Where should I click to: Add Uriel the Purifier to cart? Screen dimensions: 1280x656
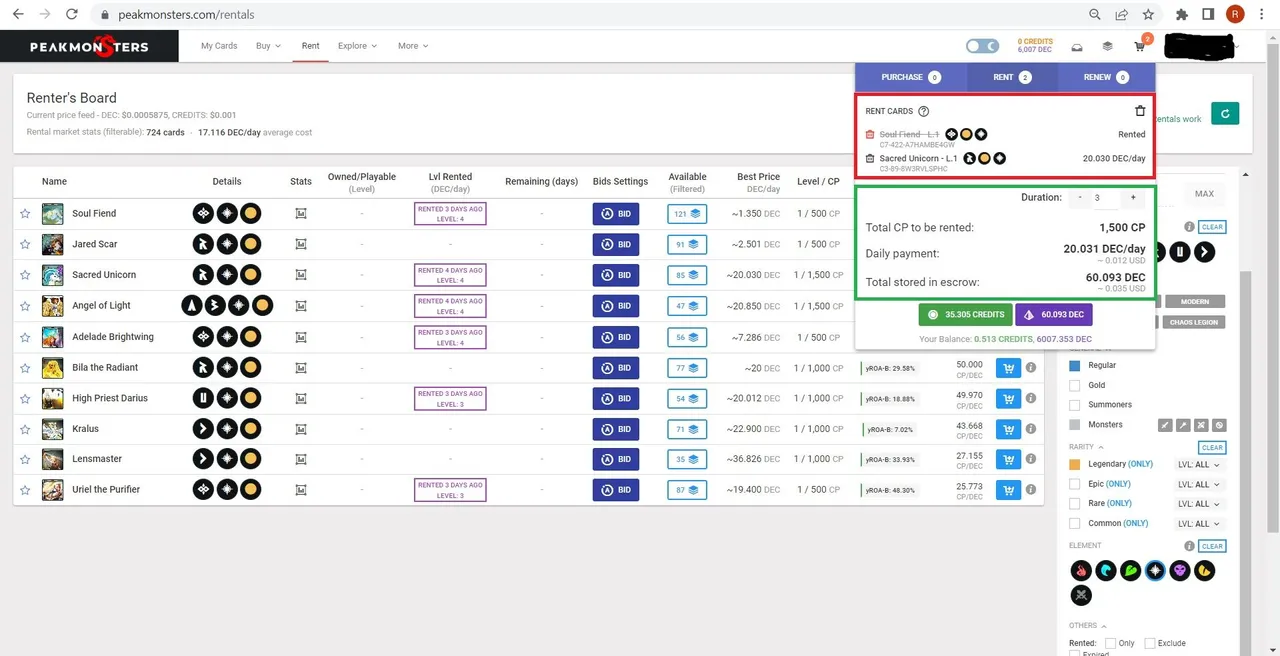1008,490
